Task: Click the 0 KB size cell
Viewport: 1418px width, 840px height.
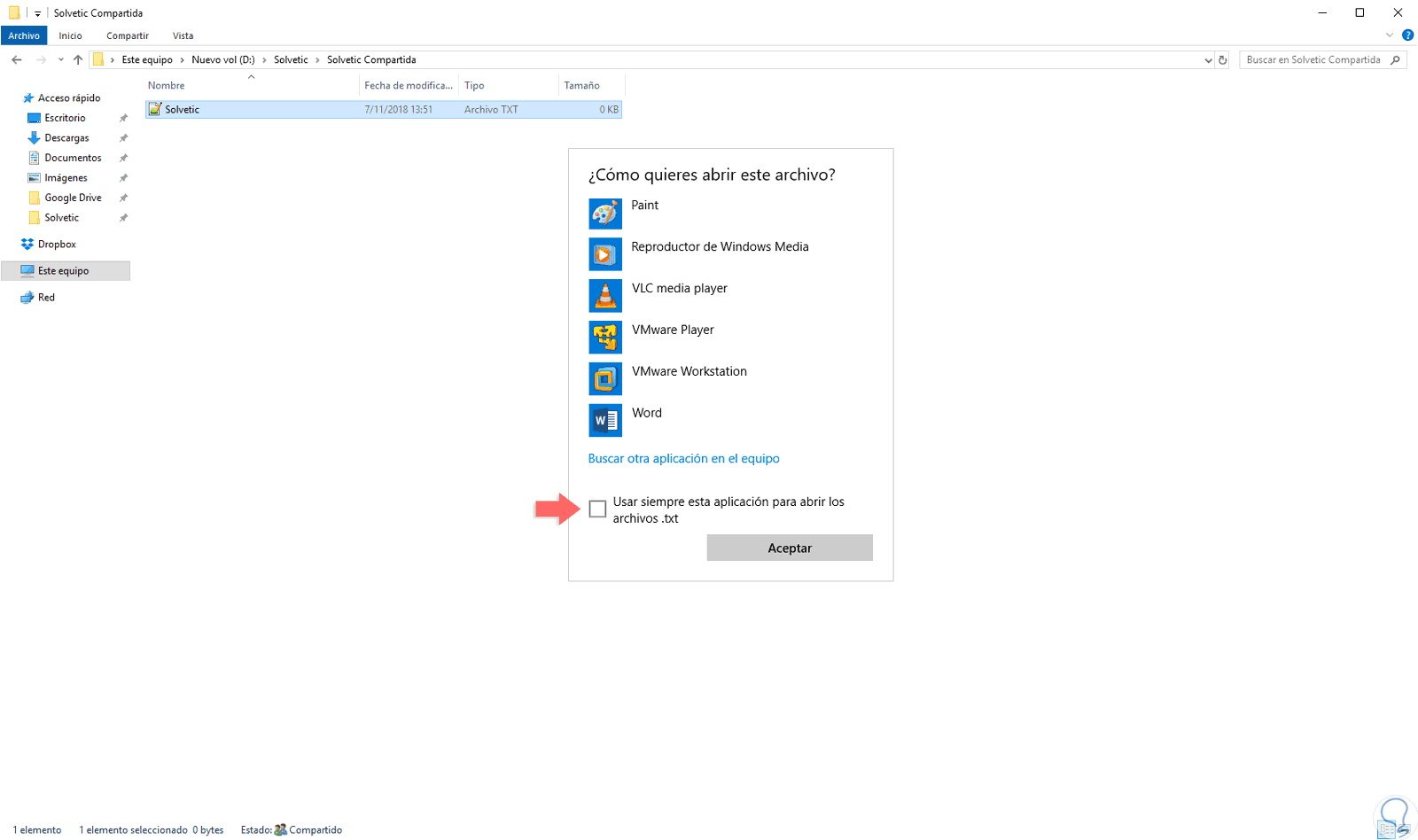Action: [609, 110]
